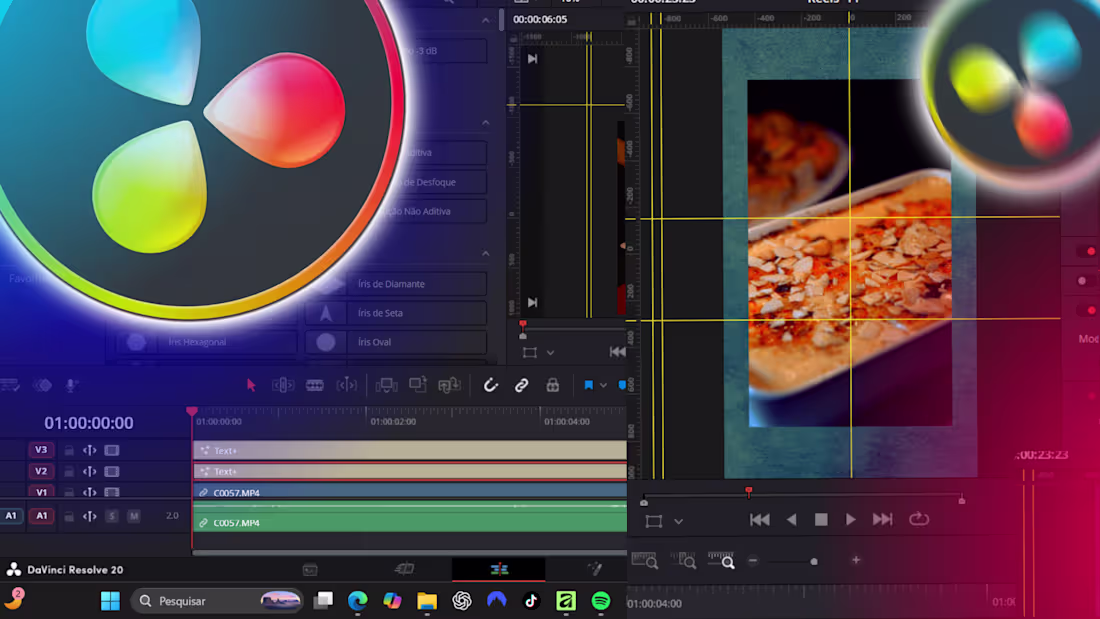
Task: Click Overwrite Clip toolbar icon
Action: click(x=418, y=385)
